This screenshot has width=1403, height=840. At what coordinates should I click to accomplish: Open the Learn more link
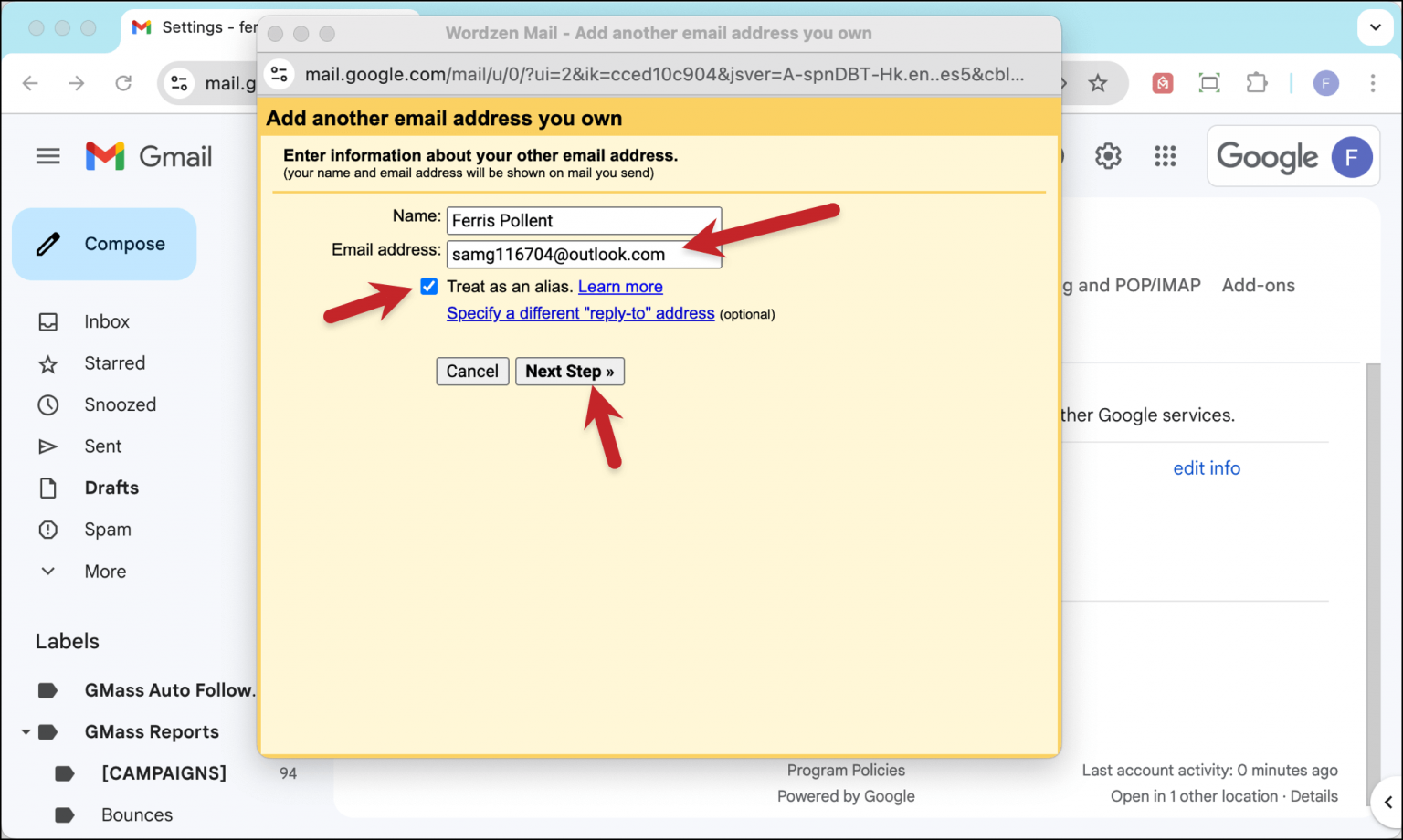pos(620,286)
